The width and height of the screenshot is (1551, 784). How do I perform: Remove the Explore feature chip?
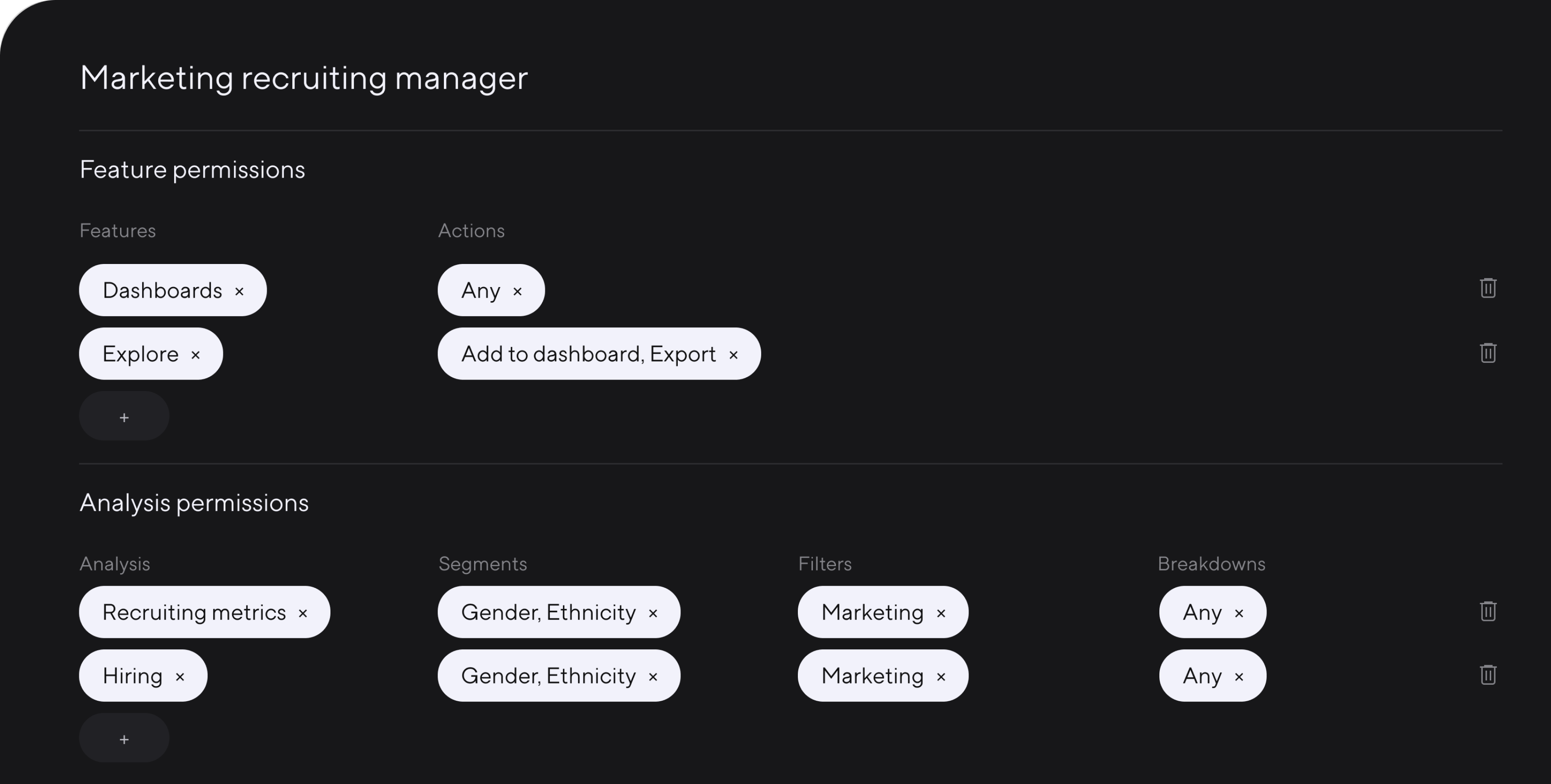[x=195, y=355]
